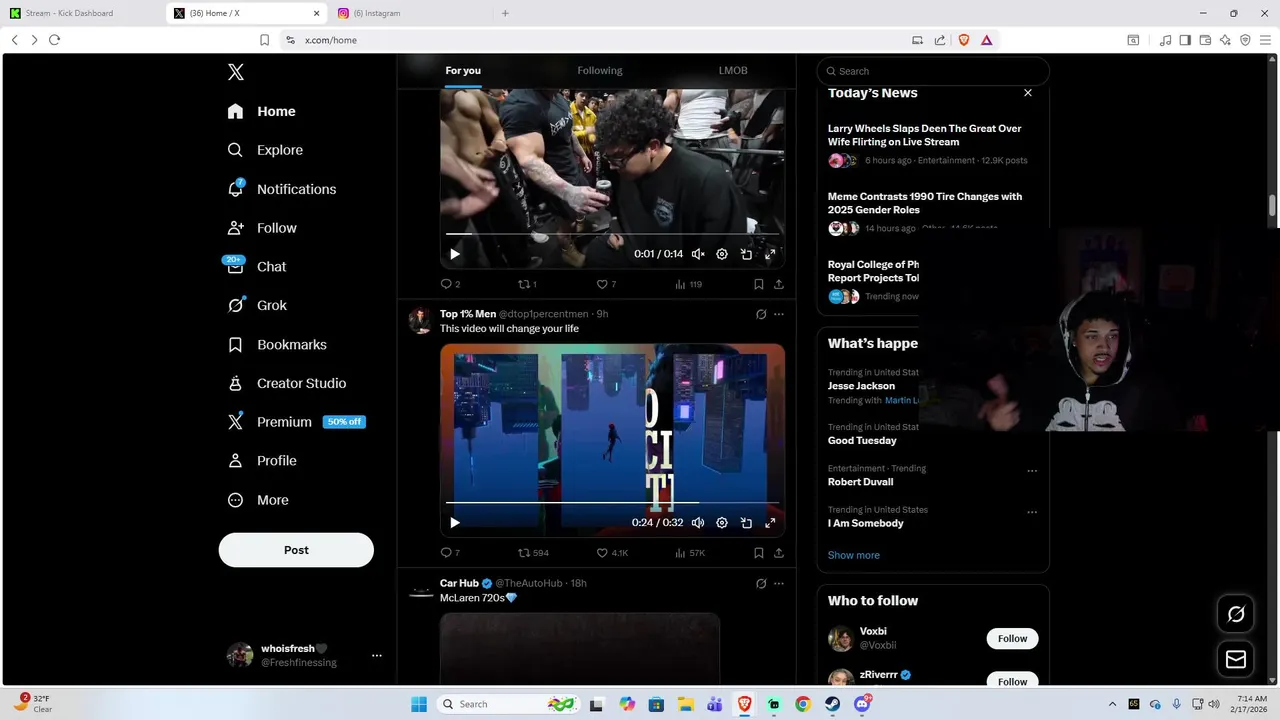This screenshot has width=1280, height=720.
Task: Toggle Brave sidebar panel
Action: coord(1185,40)
